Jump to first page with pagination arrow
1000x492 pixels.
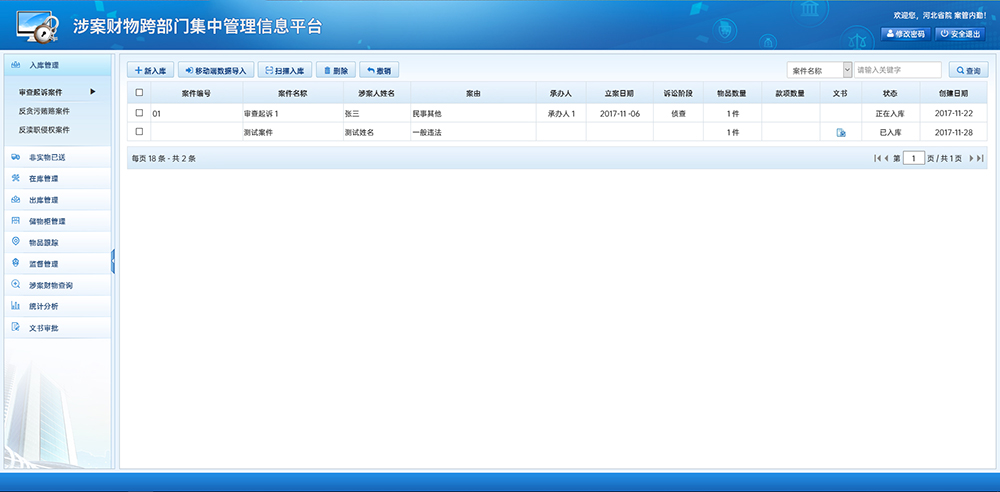tap(878, 158)
